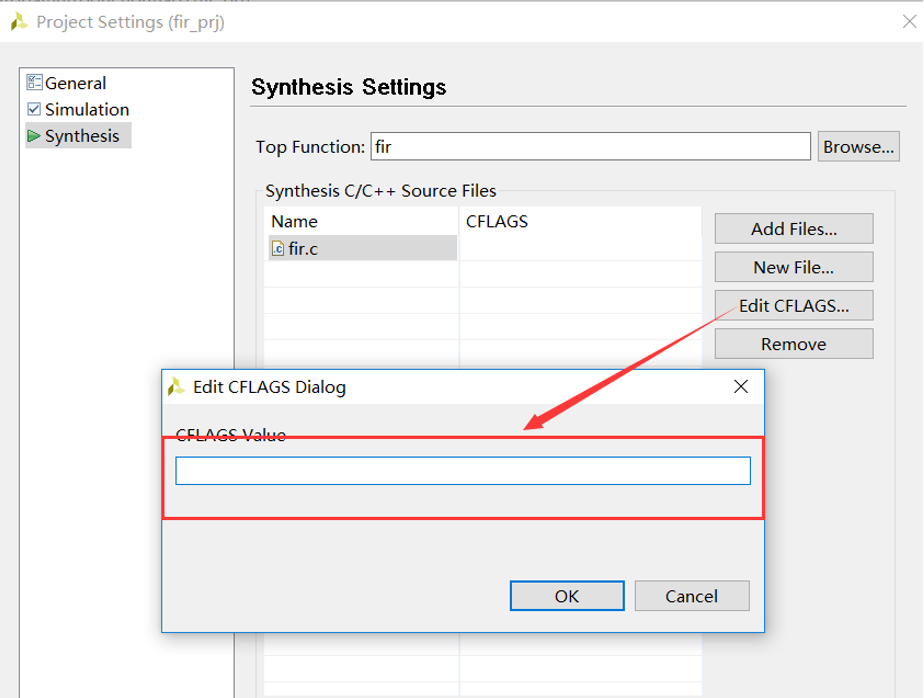Click the Simulation checkmark icon

click(x=34, y=109)
